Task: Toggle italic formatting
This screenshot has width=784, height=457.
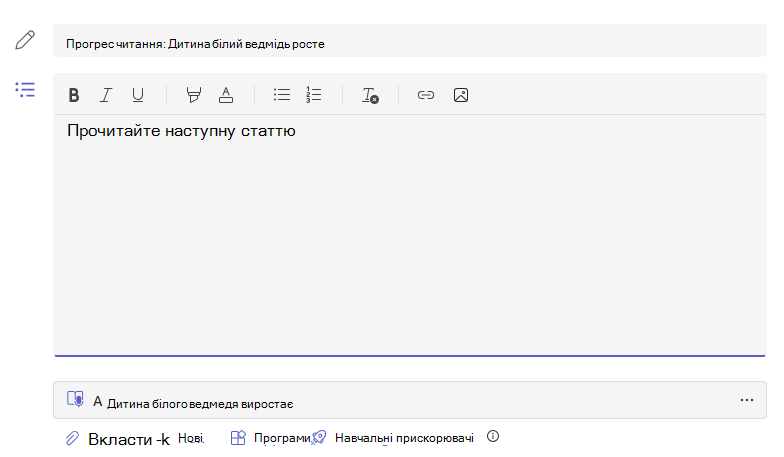Action: tap(106, 95)
